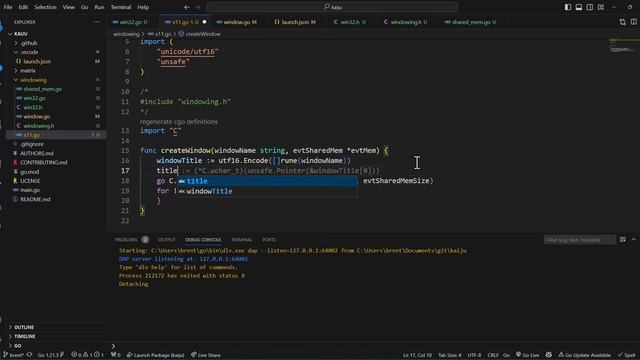Click the Live Share status bar item
This screenshot has width=640, height=360.
click(206, 355)
